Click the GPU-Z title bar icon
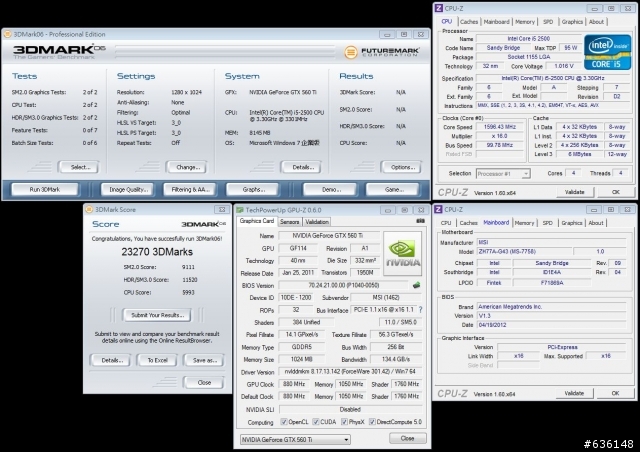This screenshot has height=452, width=640. coord(240,210)
